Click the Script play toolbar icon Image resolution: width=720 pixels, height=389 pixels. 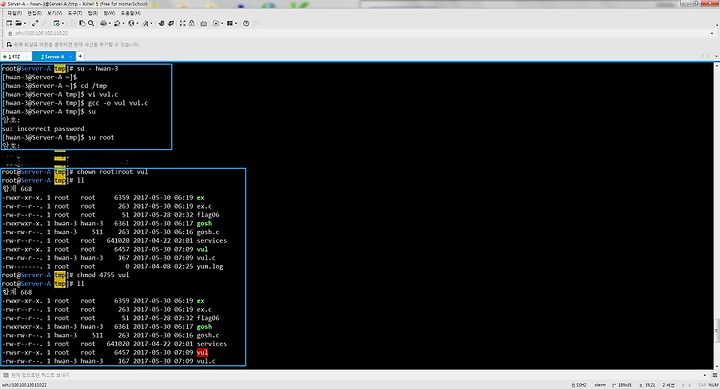[216, 23]
